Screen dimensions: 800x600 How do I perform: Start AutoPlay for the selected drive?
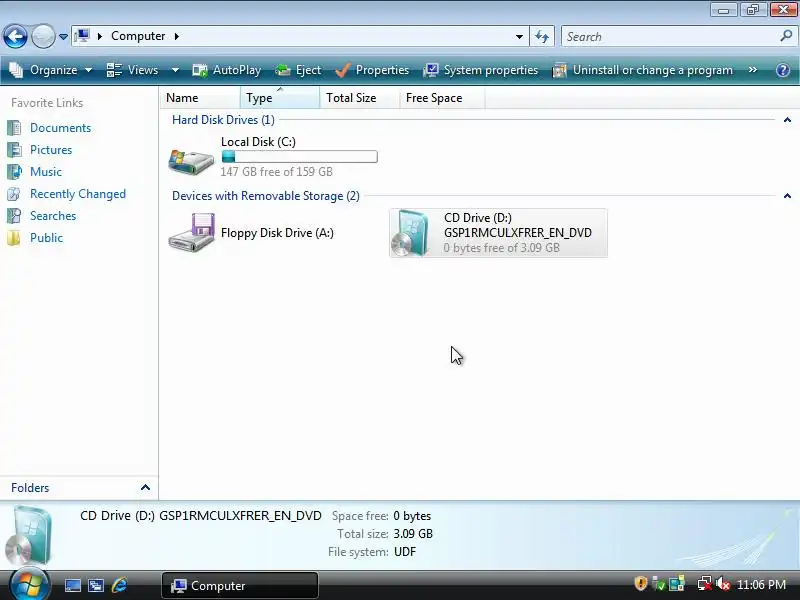pos(227,70)
